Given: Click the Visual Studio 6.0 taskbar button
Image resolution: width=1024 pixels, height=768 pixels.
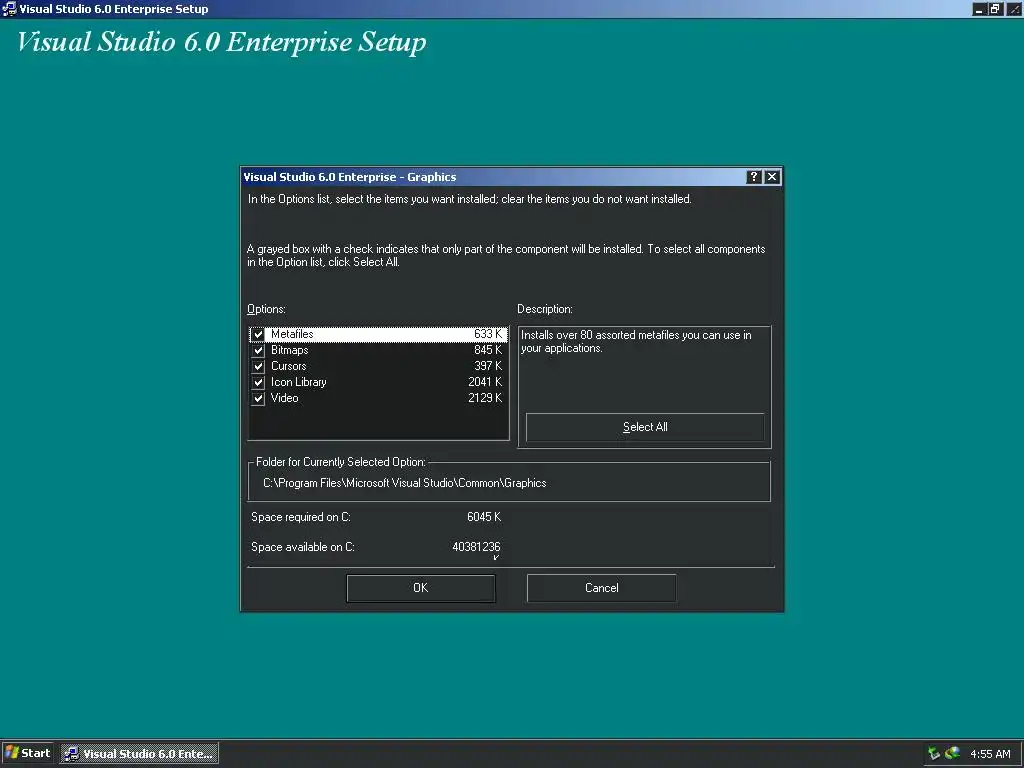Looking at the screenshot, I should click(140, 754).
